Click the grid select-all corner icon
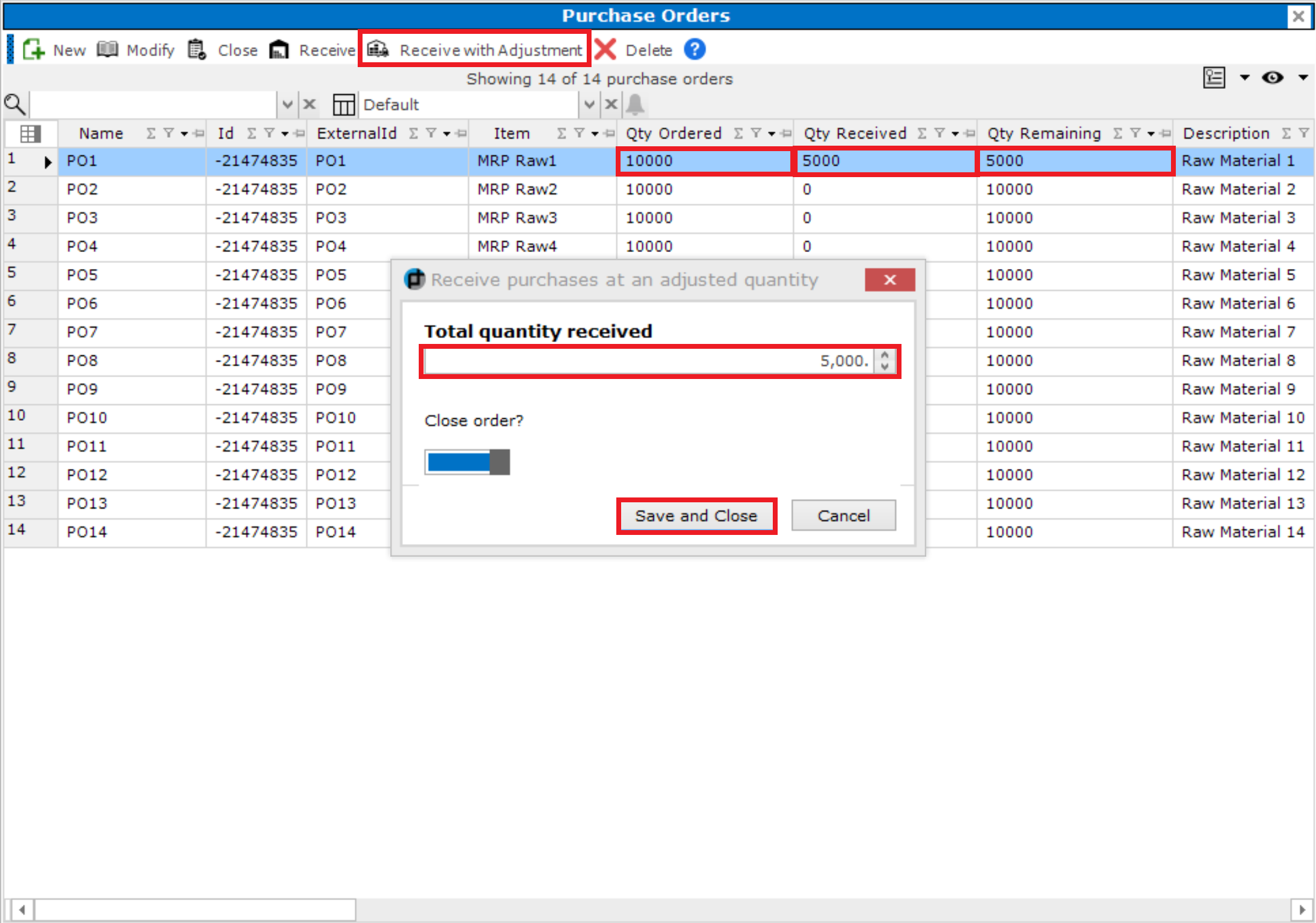 (30, 133)
